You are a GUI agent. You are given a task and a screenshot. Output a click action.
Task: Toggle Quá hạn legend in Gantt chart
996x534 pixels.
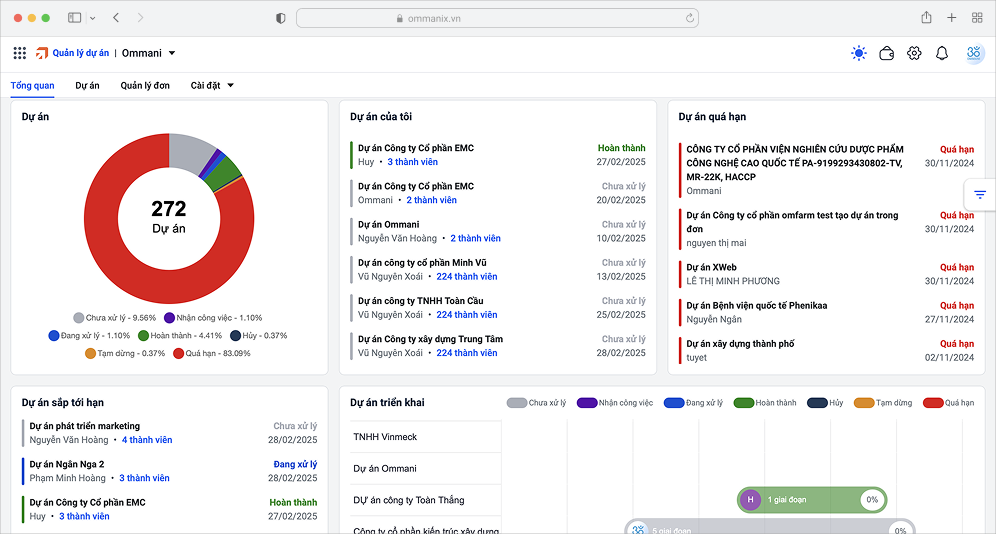coord(948,403)
